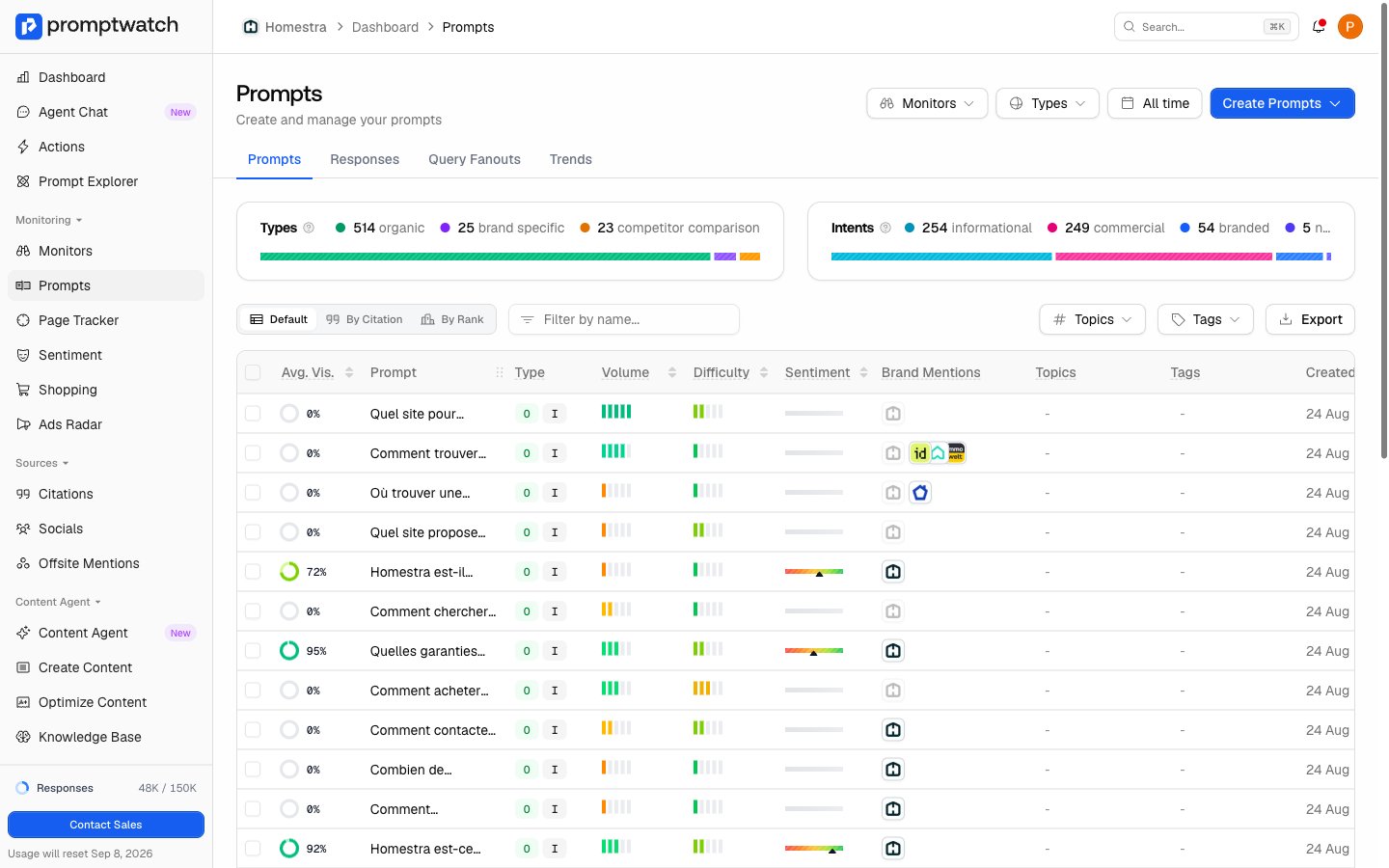Click the top Search field
The height and width of the screenshot is (868, 1389).
[1206, 27]
